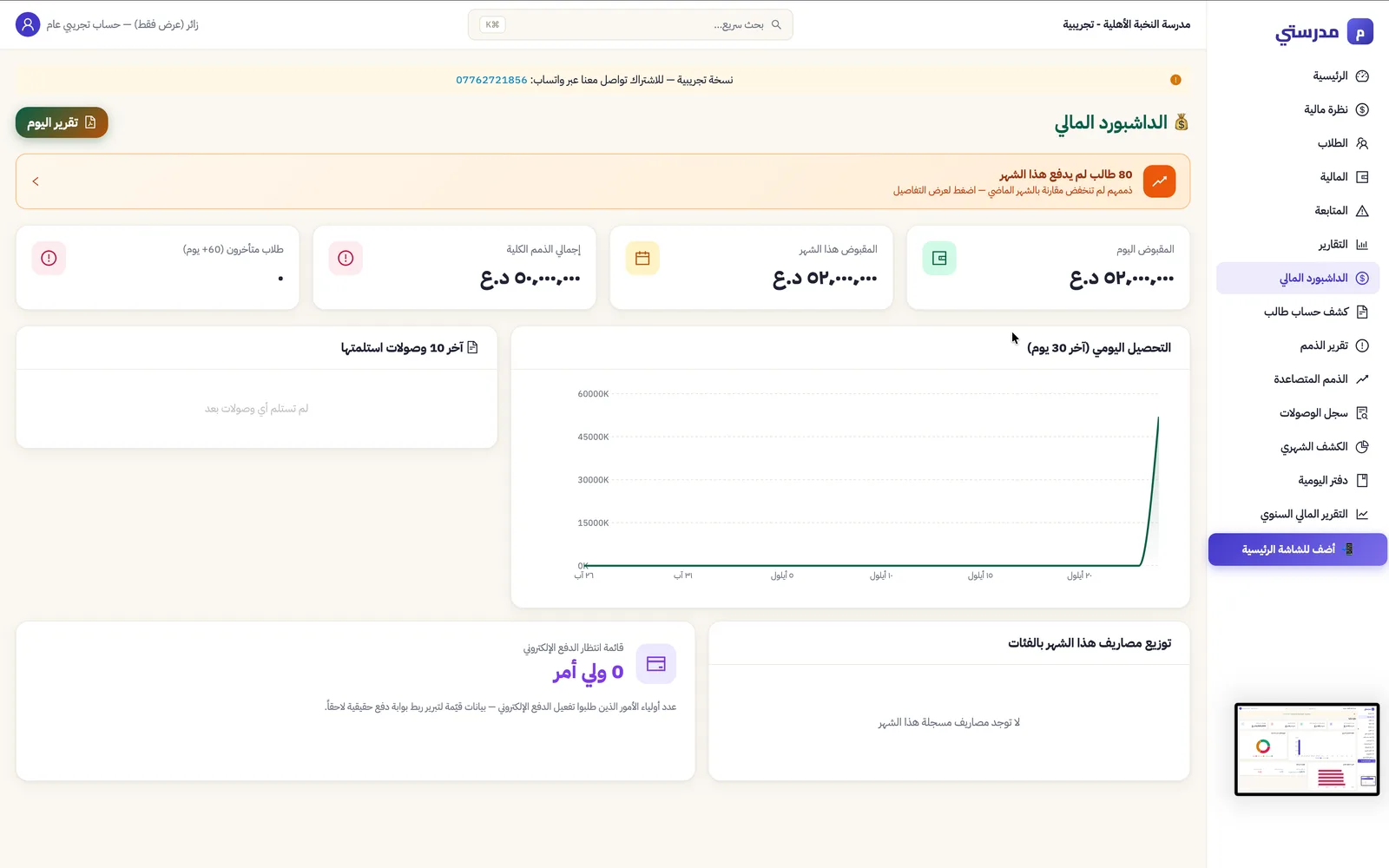The image size is (1389, 868).
Task: Select دفتر اليومية menu item
Action: click(x=1298, y=480)
